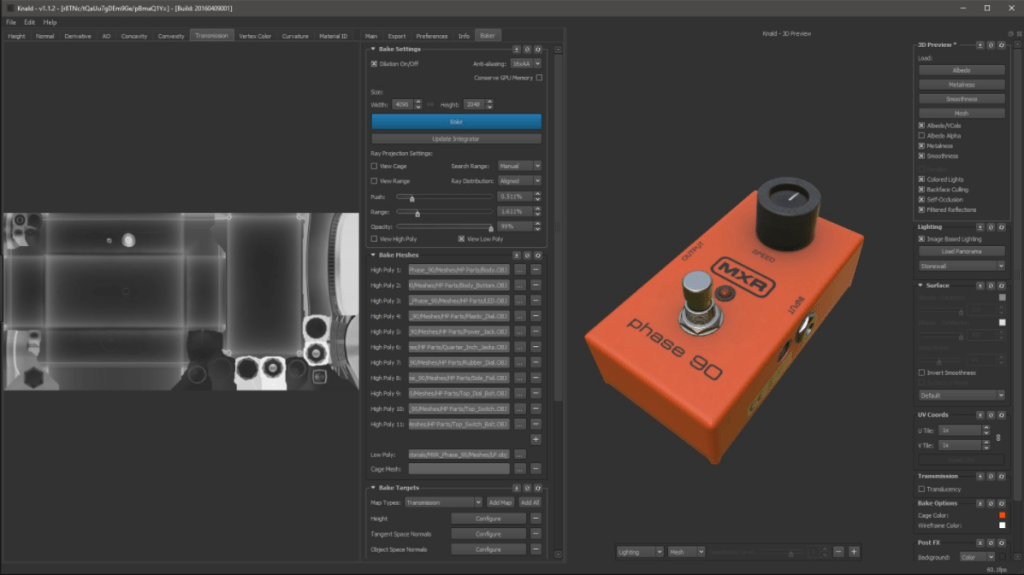The width and height of the screenshot is (1024, 575).
Task: Open the Map Types dropdown
Action: tap(444, 502)
